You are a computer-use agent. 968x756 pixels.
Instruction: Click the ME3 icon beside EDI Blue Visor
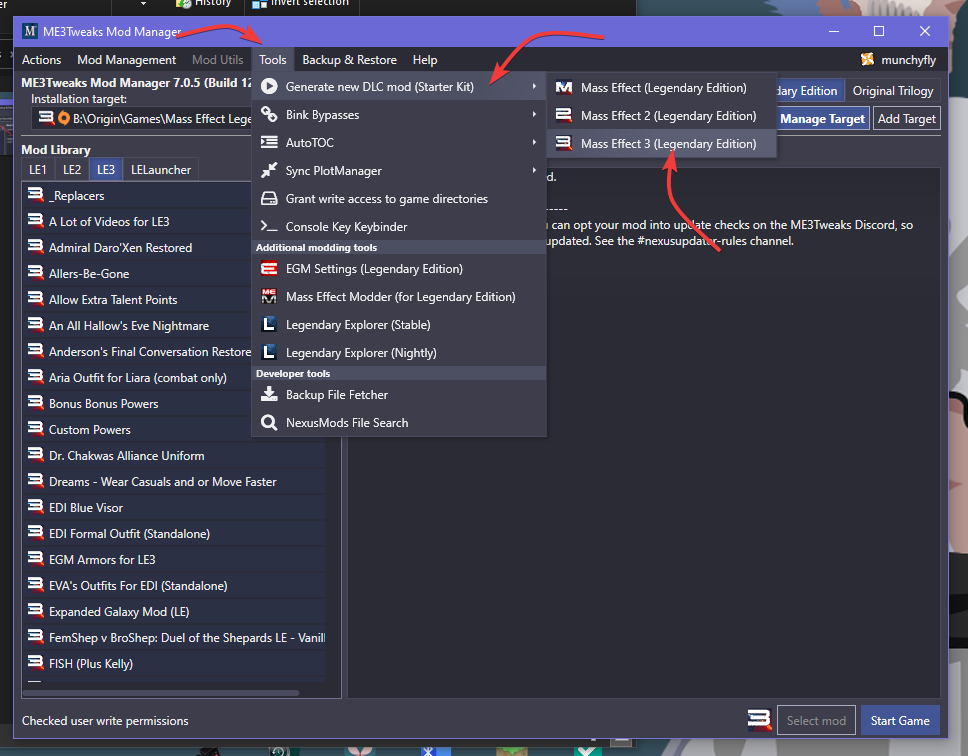pos(36,506)
